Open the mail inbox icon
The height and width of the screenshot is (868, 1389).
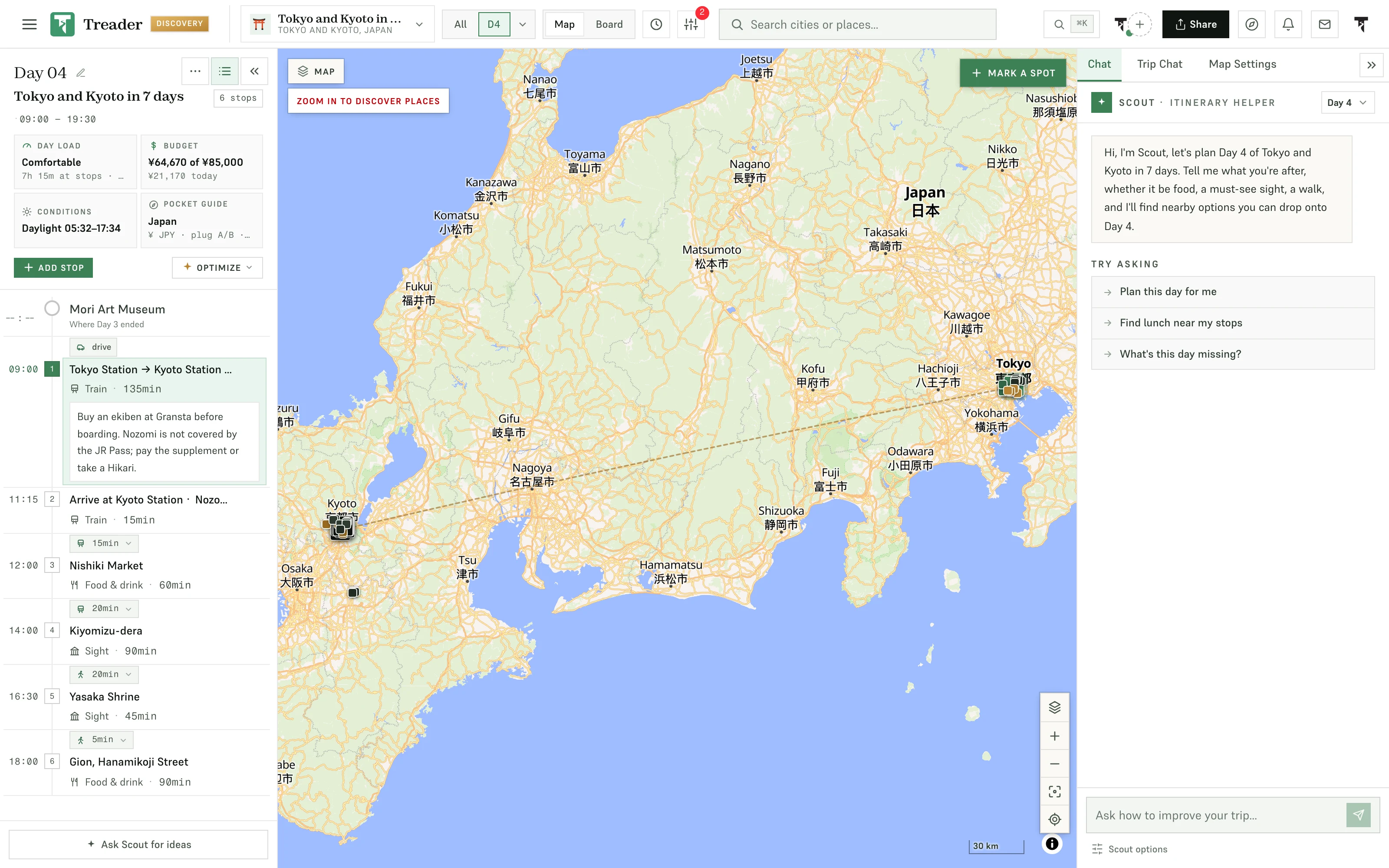pyautogui.click(x=1325, y=24)
